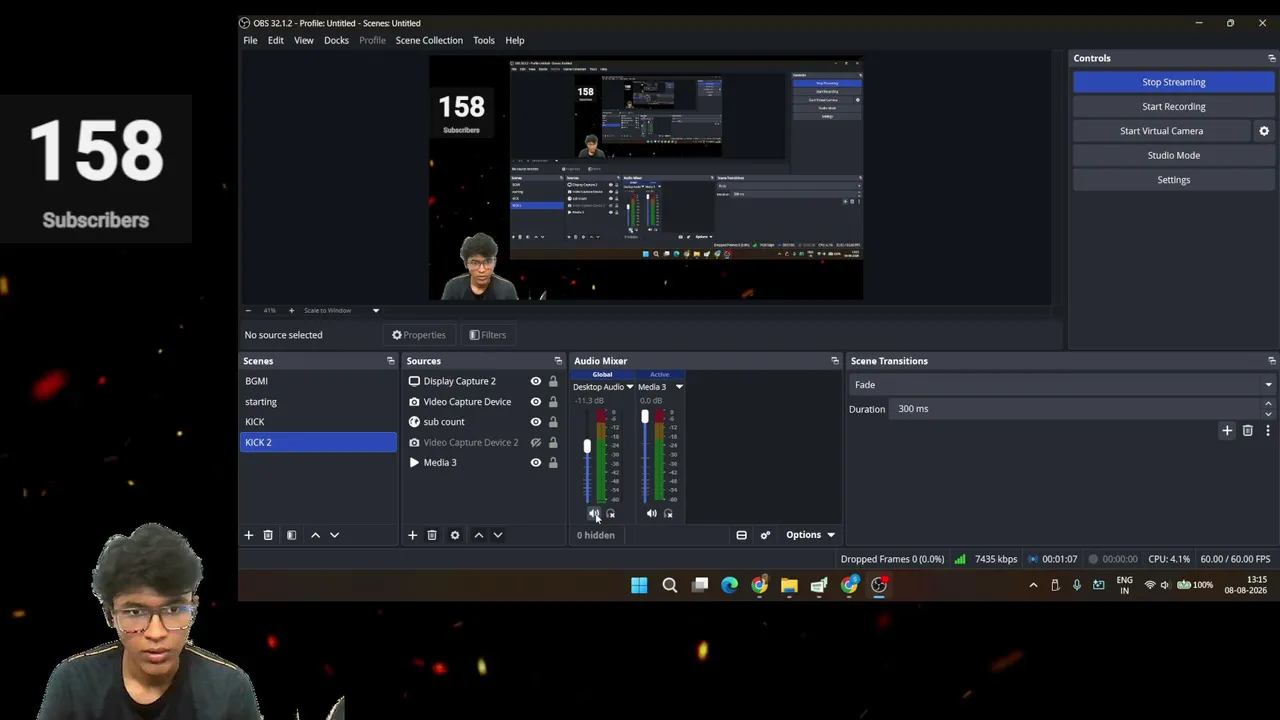The width and height of the screenshot is (1280, 720).
Task: Hide the Display Capture 2 source
Action: (536, 381)
